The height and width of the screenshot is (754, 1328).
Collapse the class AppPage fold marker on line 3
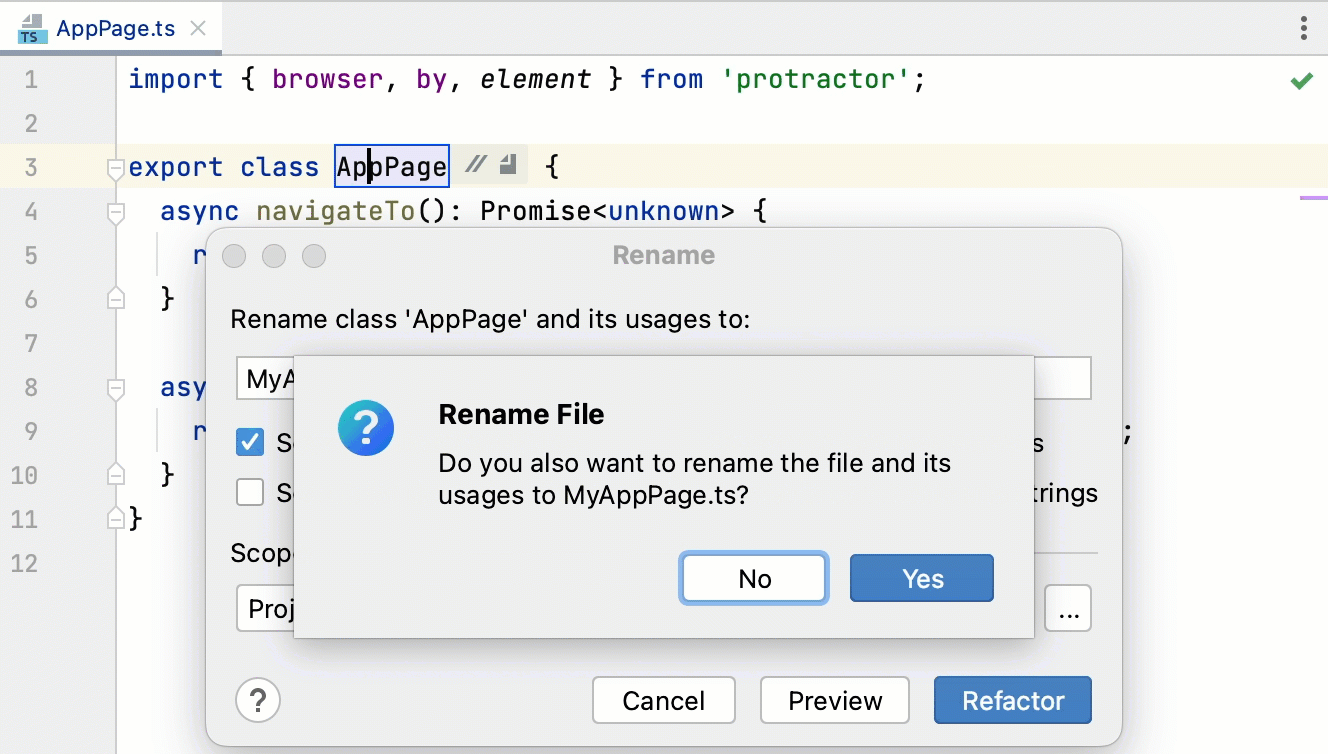pos(116,169)
